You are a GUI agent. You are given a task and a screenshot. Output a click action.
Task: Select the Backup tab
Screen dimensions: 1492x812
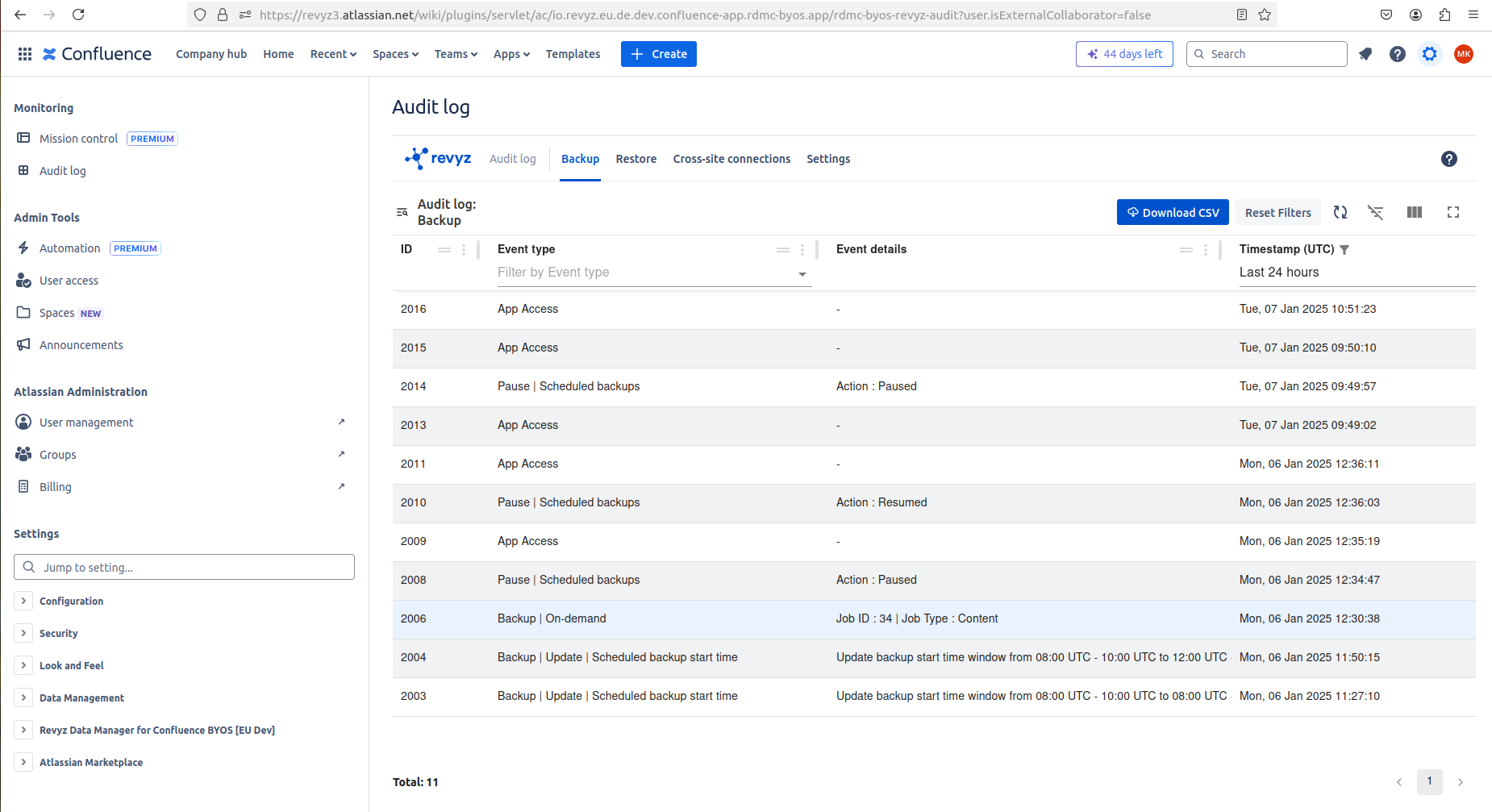click(x=581, y=159)
